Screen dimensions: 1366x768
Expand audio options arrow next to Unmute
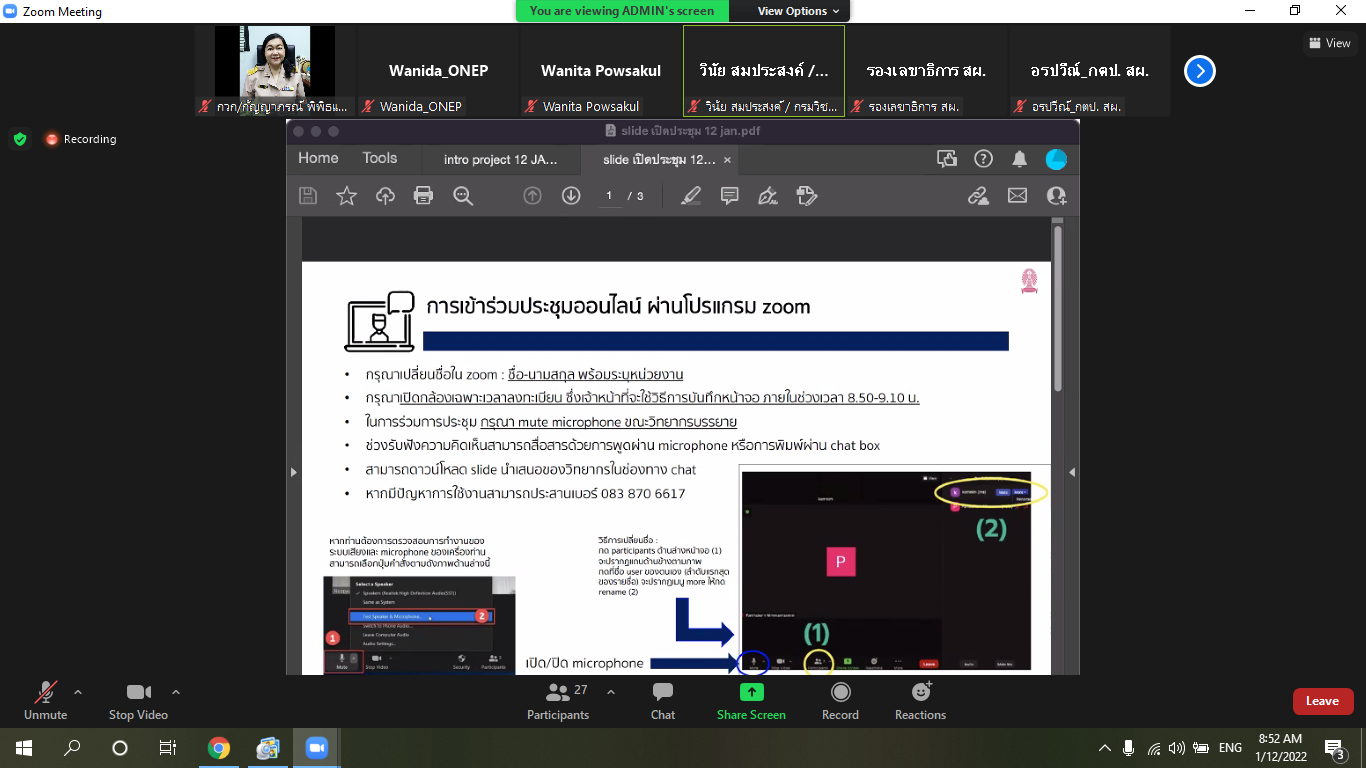(x=78, y=692)
